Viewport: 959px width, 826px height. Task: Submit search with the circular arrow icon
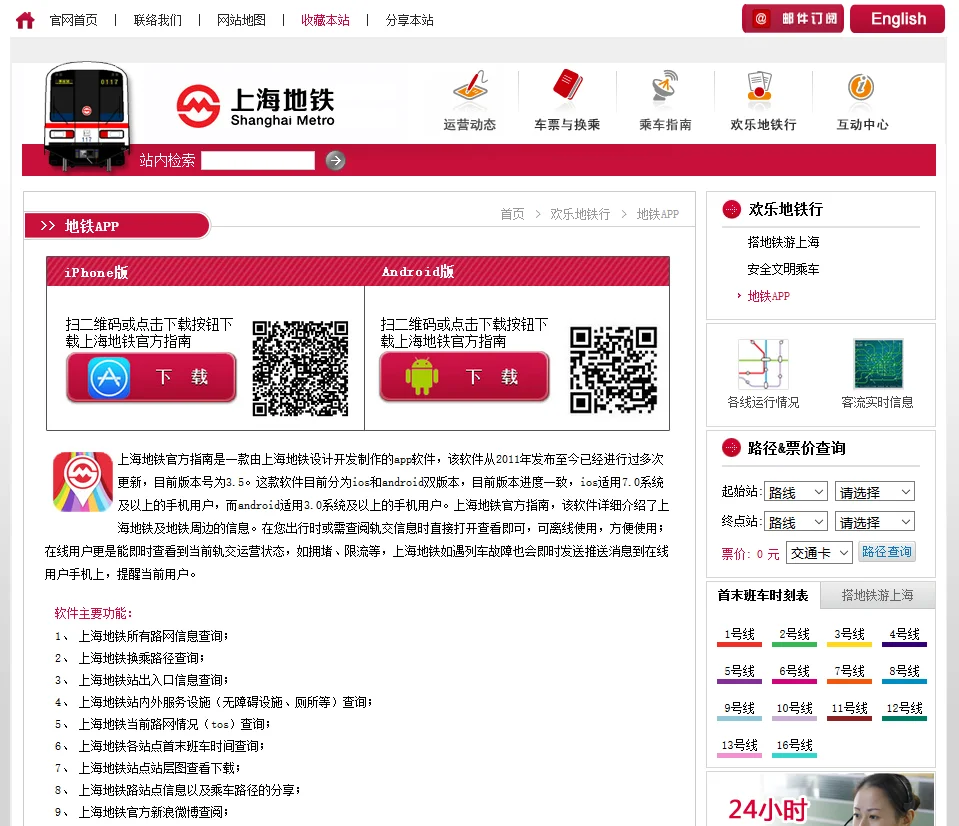pos(334,160)
